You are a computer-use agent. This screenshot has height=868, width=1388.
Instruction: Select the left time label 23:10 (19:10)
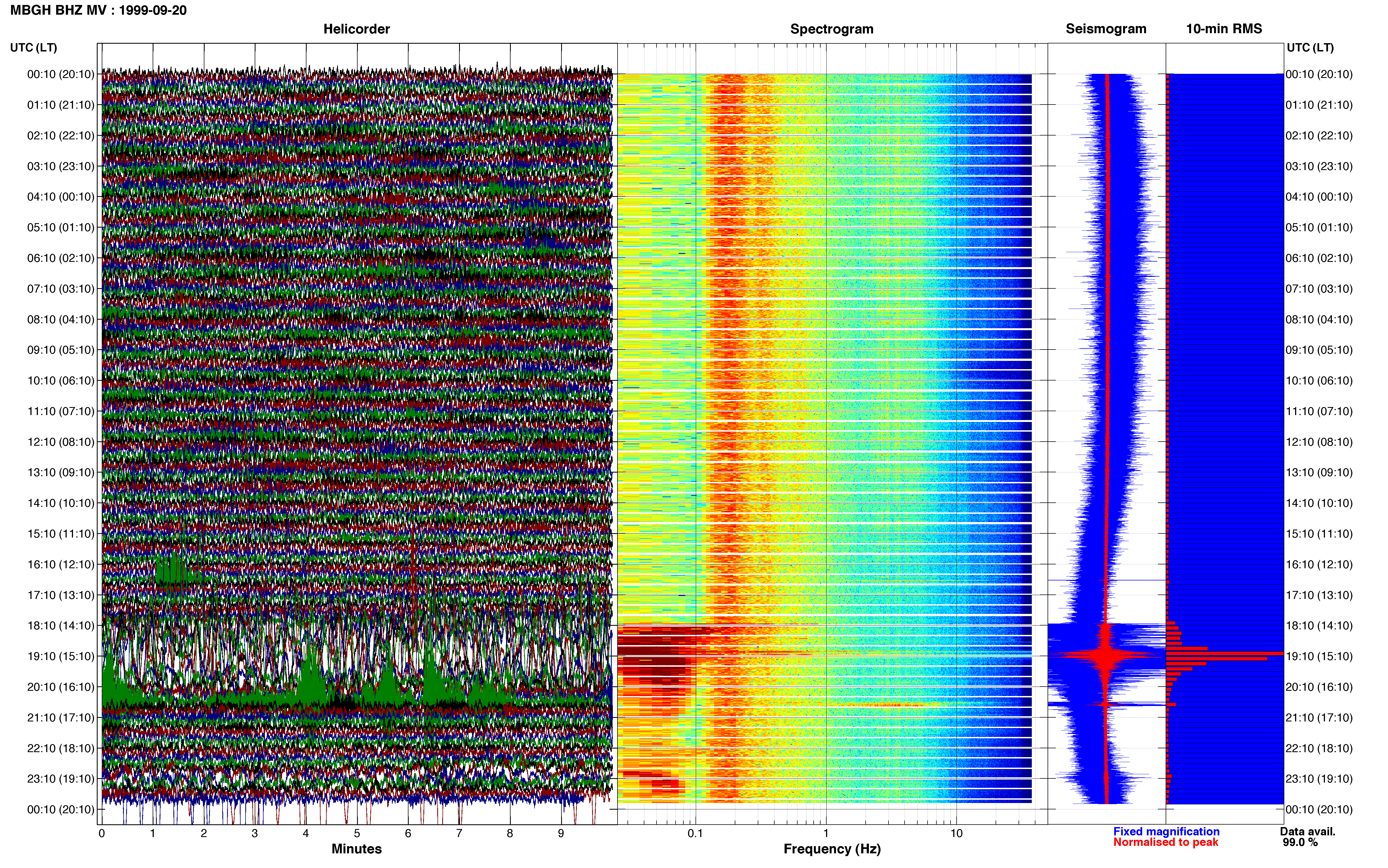[60, 779]
